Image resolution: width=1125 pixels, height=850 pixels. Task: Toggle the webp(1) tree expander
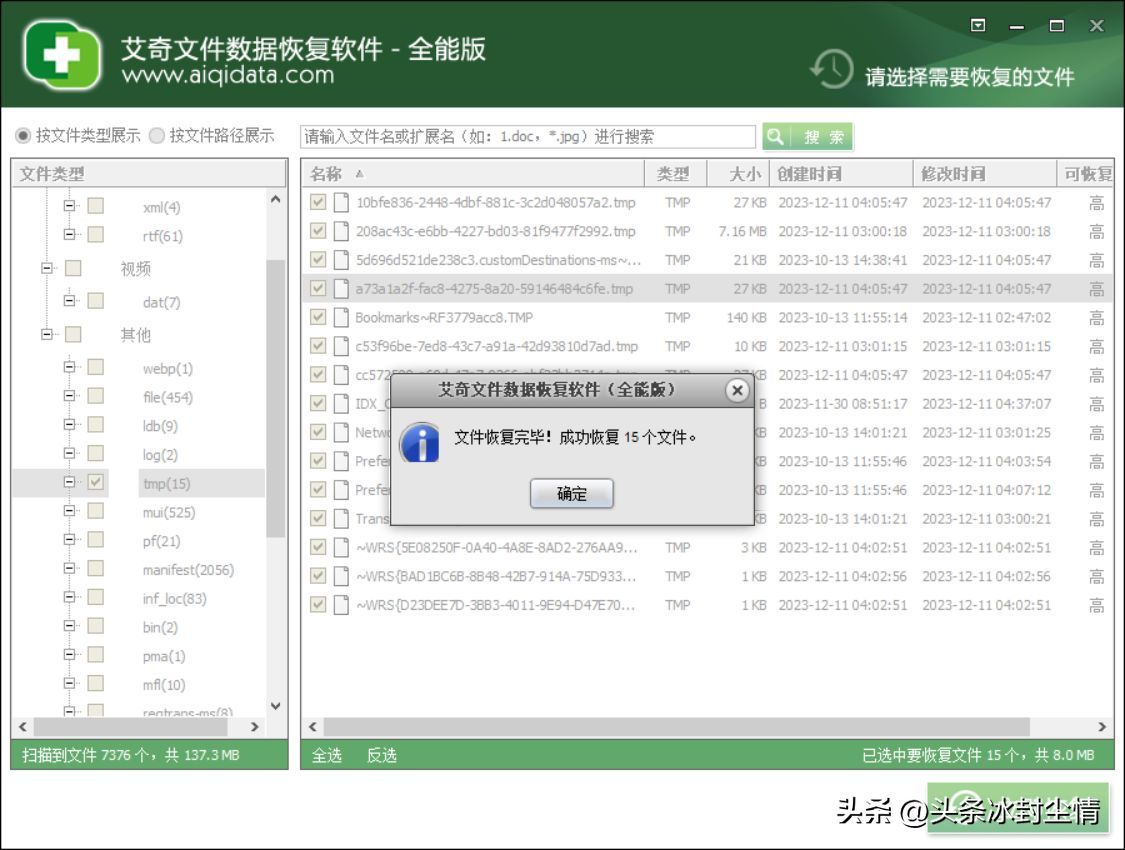70,367
